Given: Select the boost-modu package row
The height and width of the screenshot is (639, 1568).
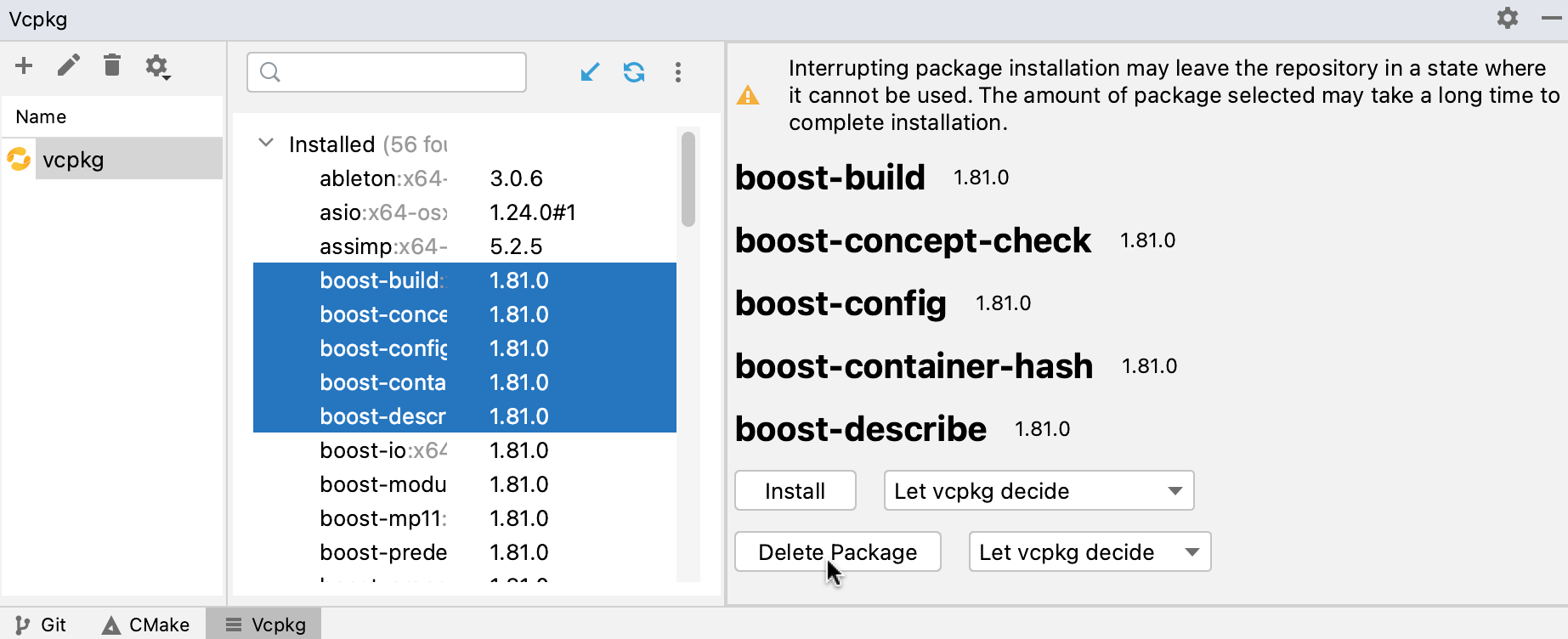Looking at the screenshot, I should pos(465,484).
